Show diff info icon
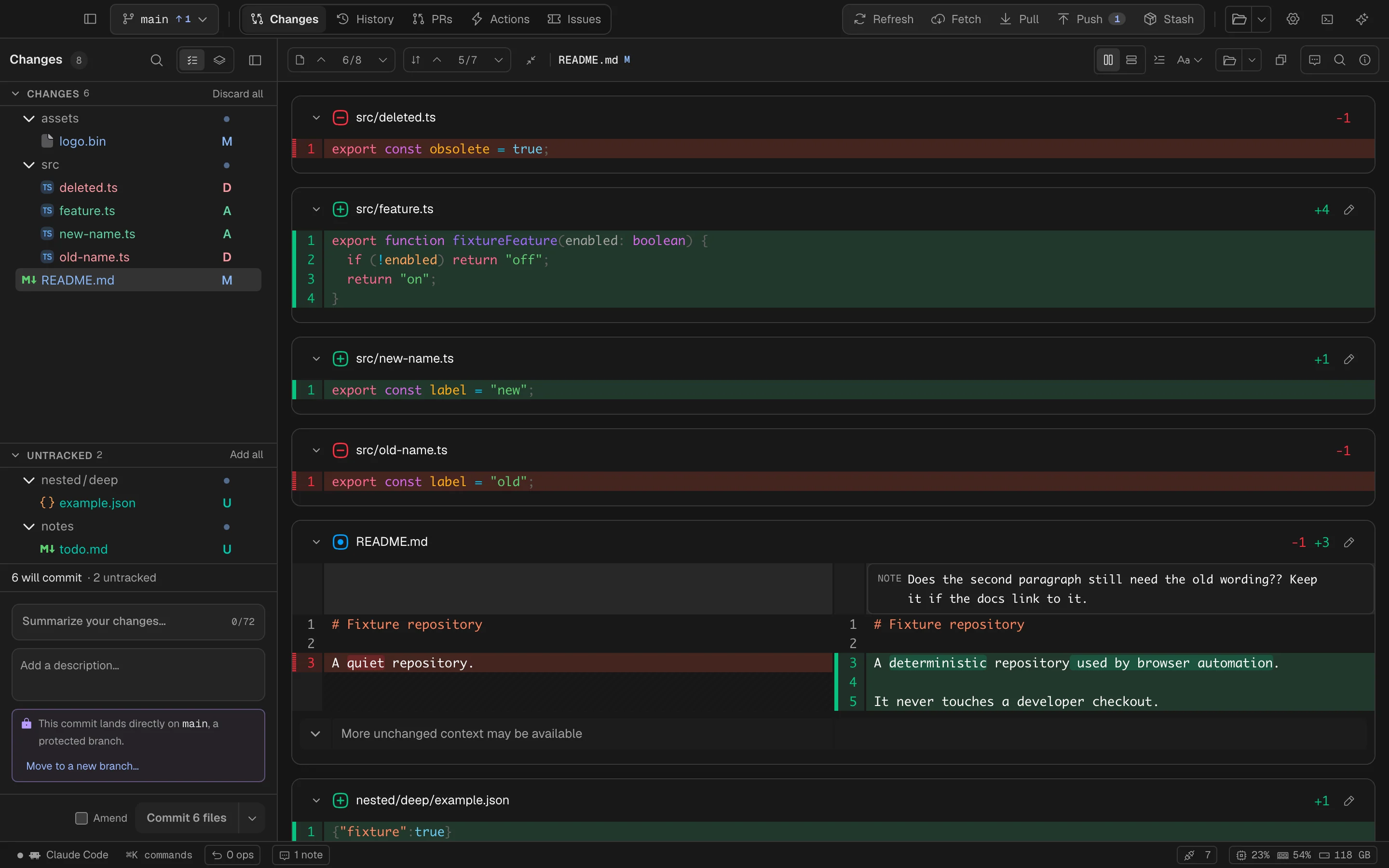Viewport: 1389px width, 868px height. (1365, 60)
